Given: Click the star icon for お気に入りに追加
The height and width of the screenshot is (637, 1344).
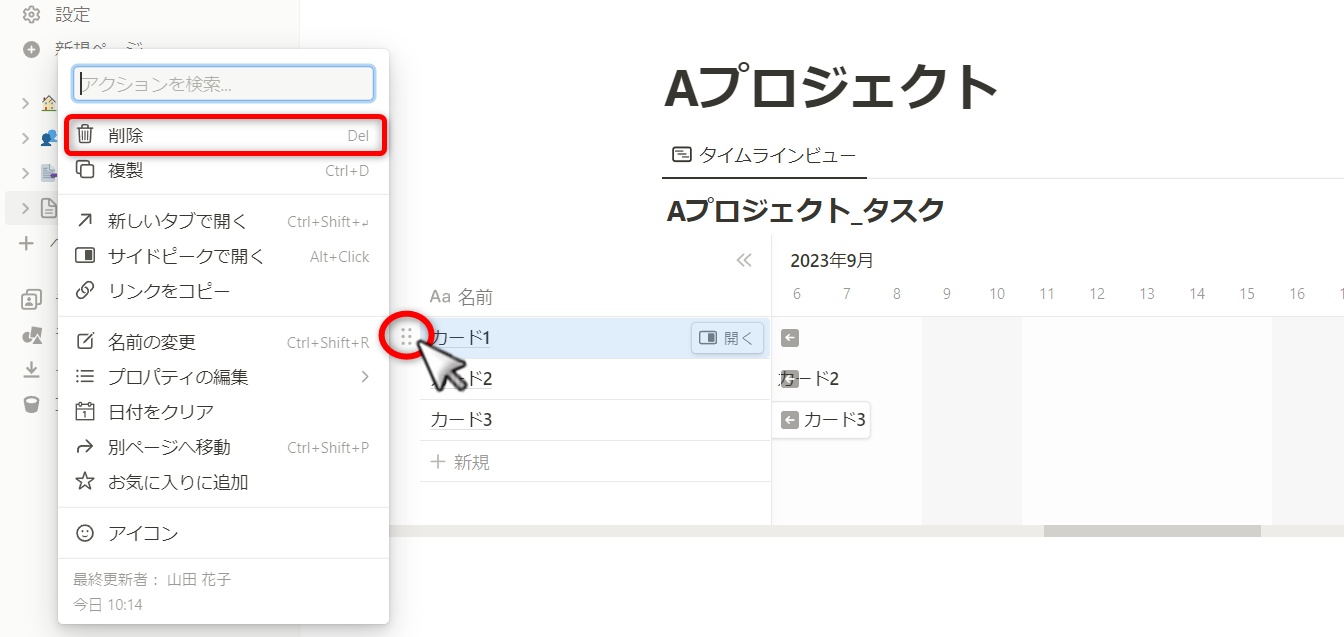Looking at the screenshot, I should click(x=86, y=482).
